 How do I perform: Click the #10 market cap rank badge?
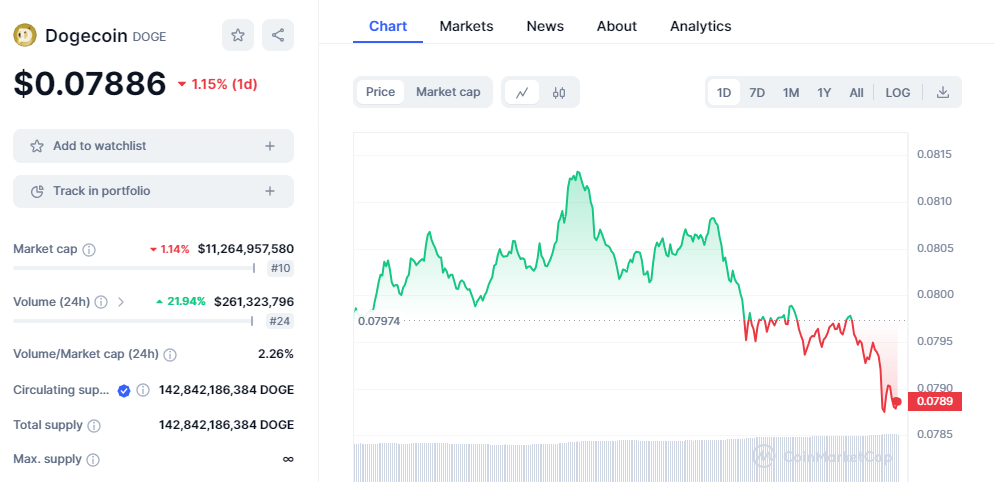[280, 268]
